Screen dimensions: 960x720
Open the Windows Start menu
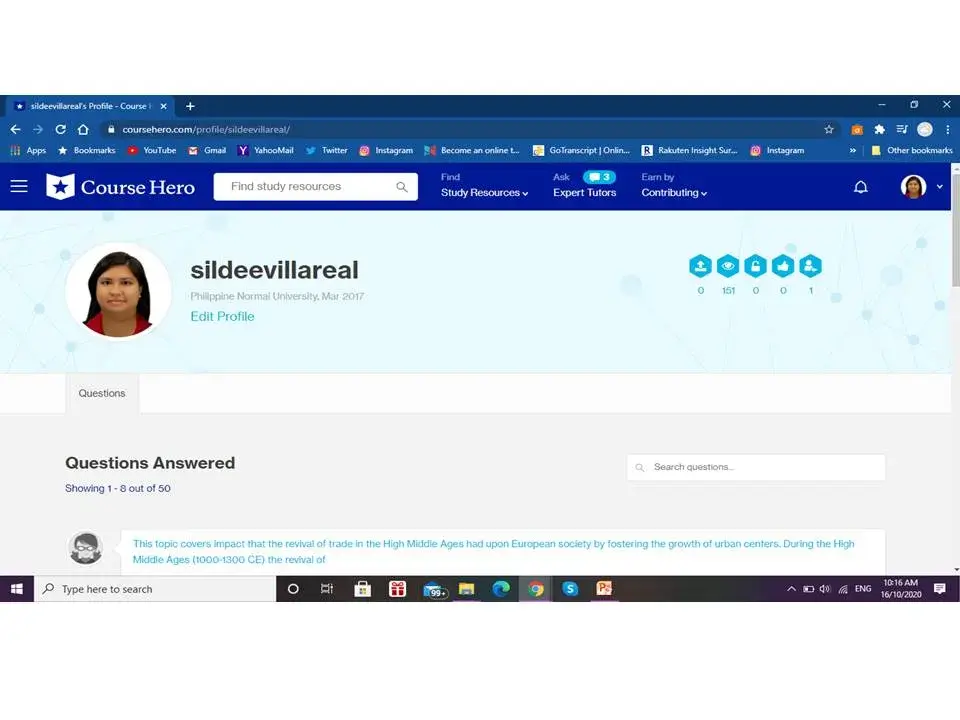pos(17,589)
